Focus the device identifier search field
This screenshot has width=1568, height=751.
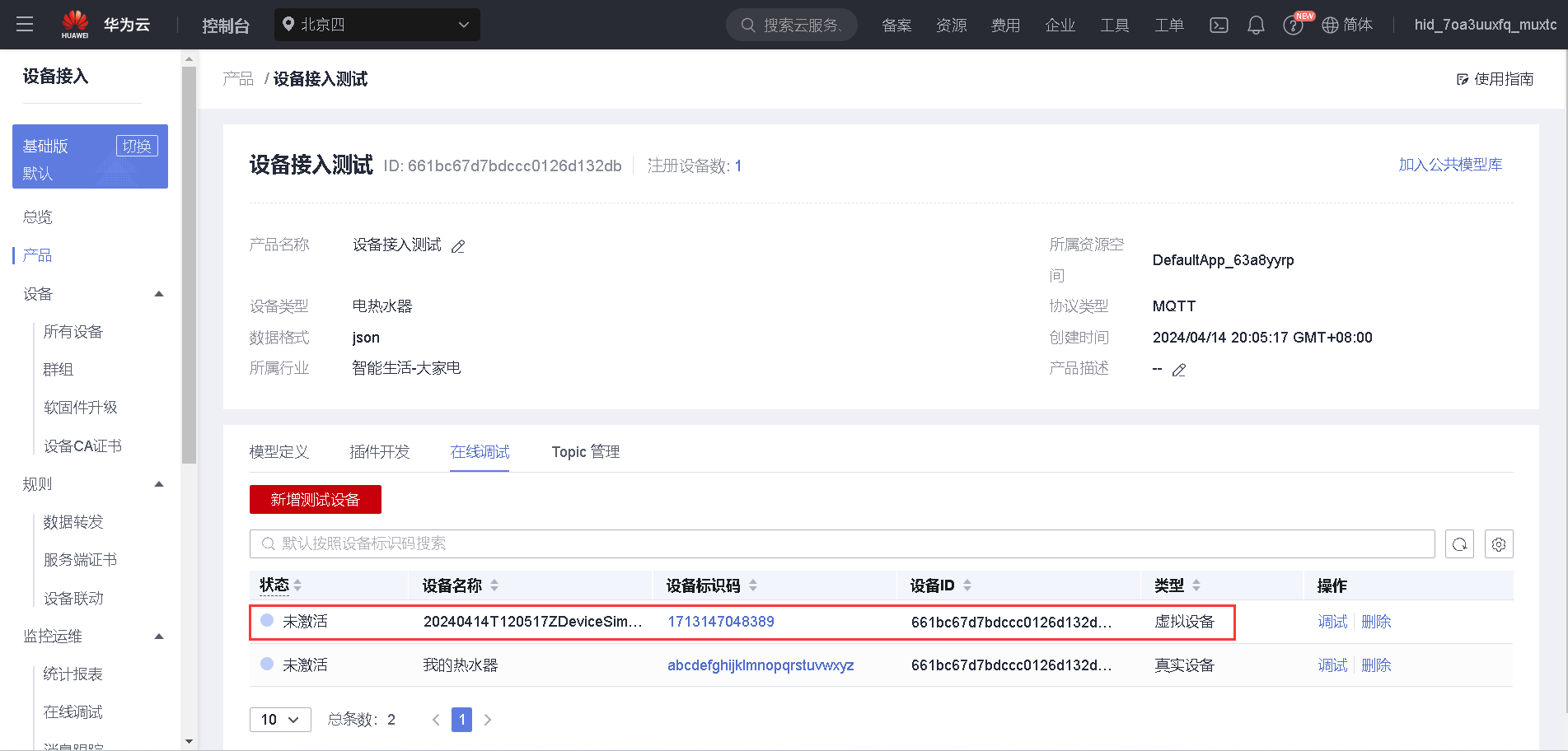842,543
